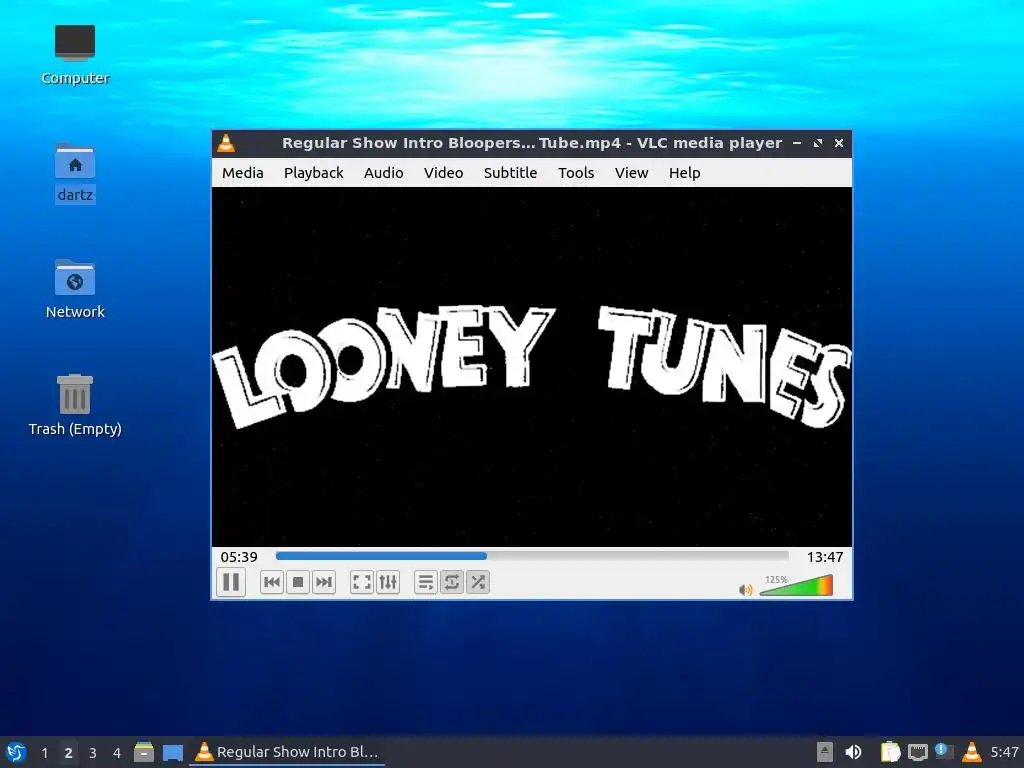Toggle fullscreen video mode
This screenshot has height=768, width=1024.
click(x=361, y=582)
